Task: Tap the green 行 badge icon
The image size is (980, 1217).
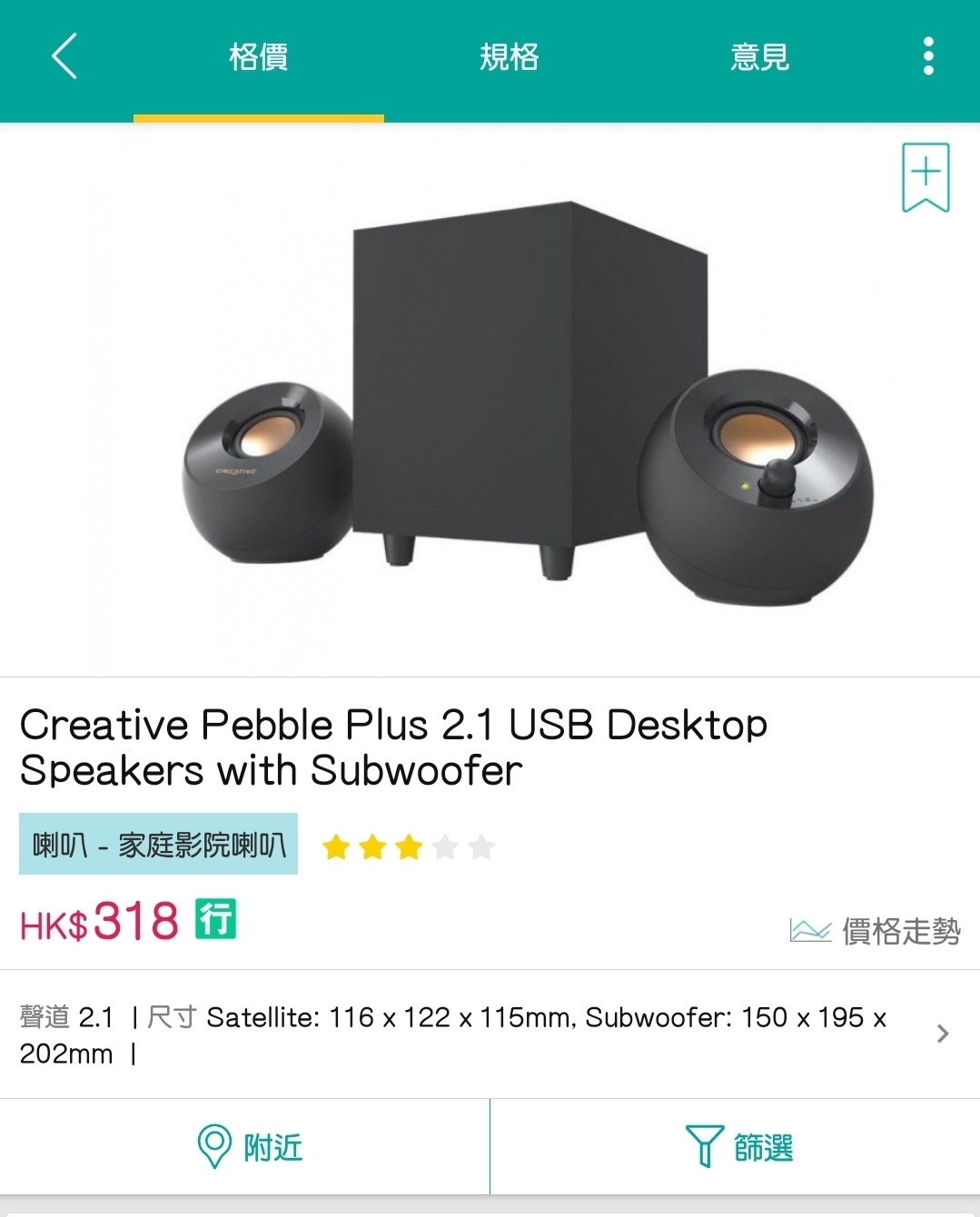Action: [x=216, y=918]
